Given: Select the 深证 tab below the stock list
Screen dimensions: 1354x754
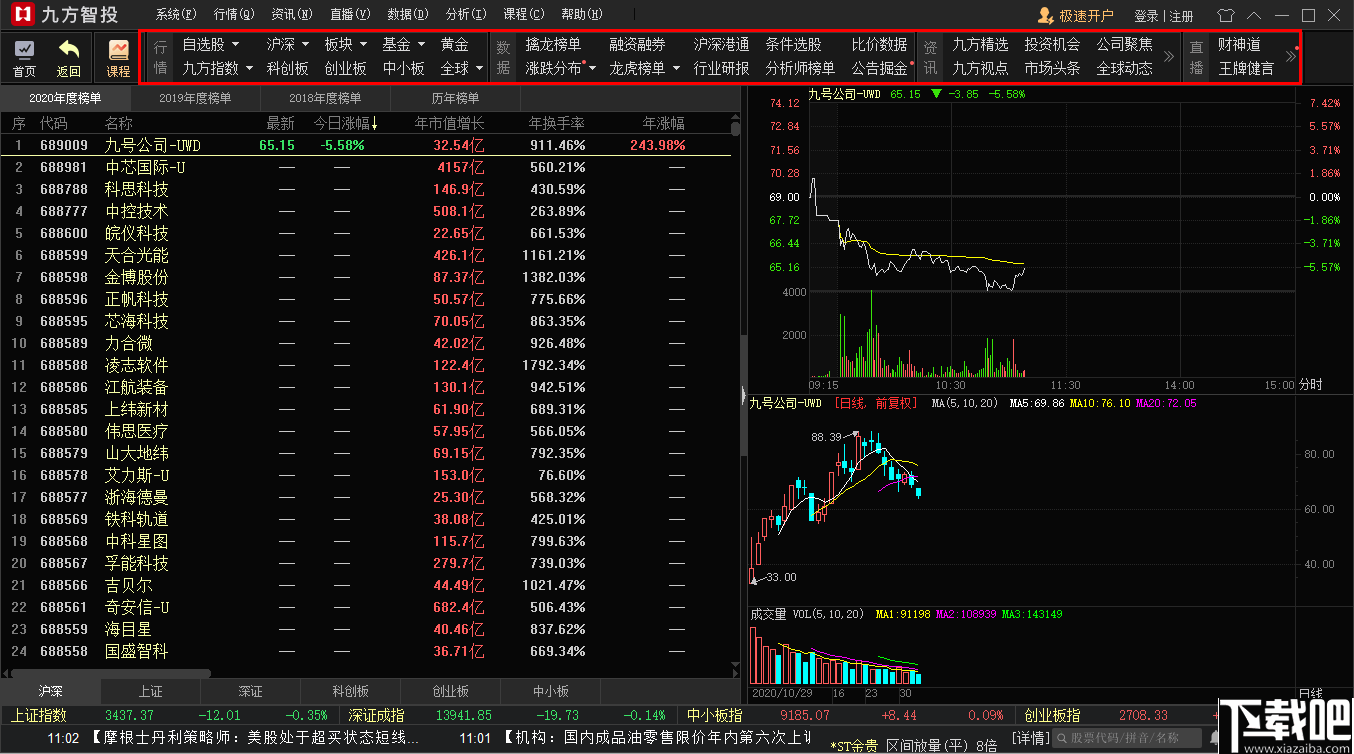Looking at the screenshot, I should pos(250,691).
